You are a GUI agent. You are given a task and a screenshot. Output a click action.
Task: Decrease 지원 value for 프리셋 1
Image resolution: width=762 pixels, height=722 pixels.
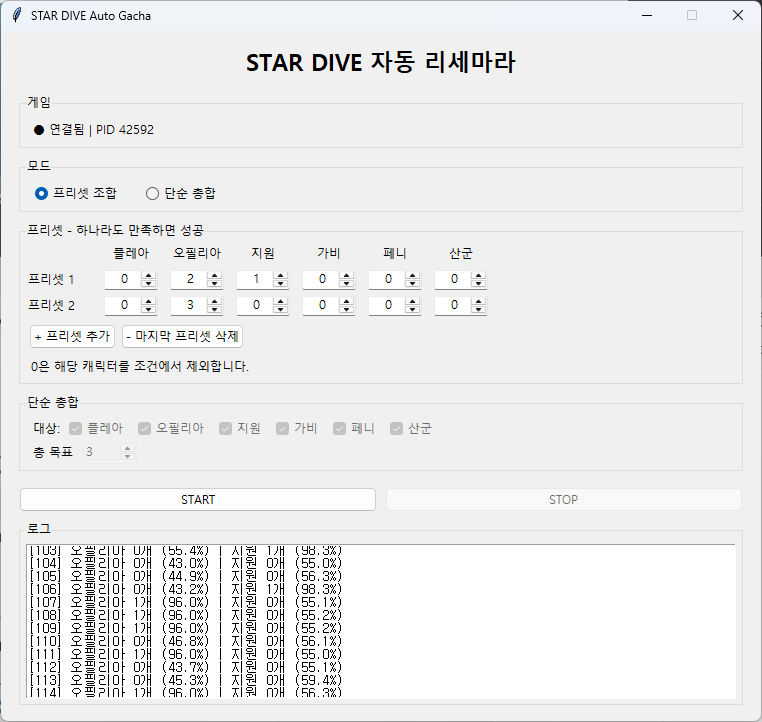tap(280, 283)
